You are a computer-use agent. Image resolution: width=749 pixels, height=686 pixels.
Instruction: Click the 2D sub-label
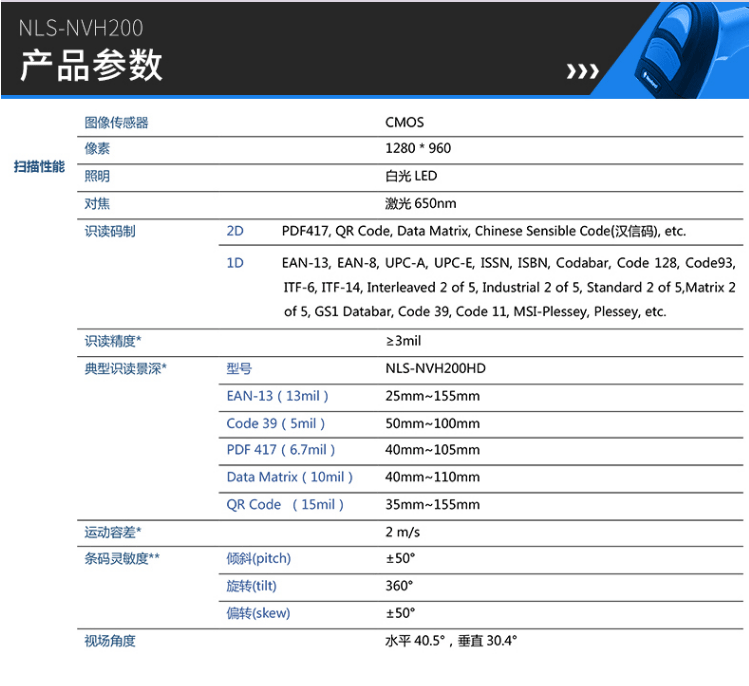point(235,231)
